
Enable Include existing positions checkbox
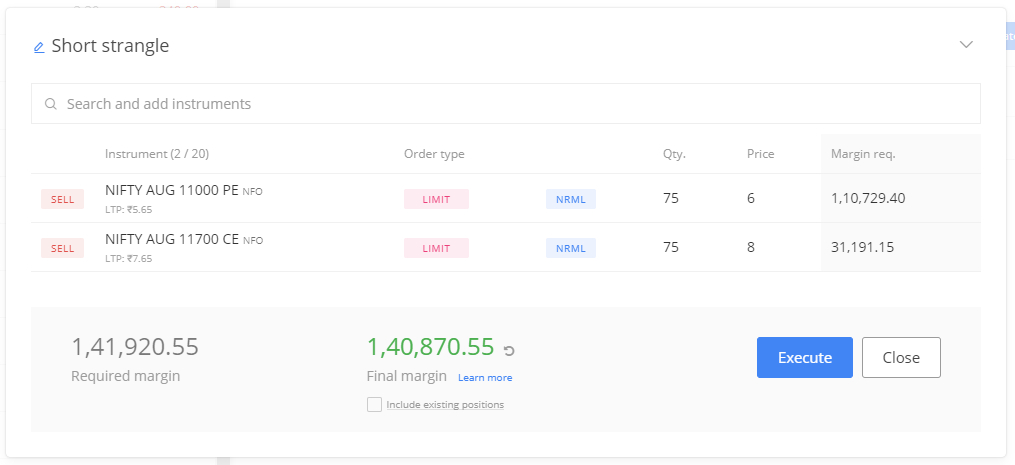click(x=374, y=405)
